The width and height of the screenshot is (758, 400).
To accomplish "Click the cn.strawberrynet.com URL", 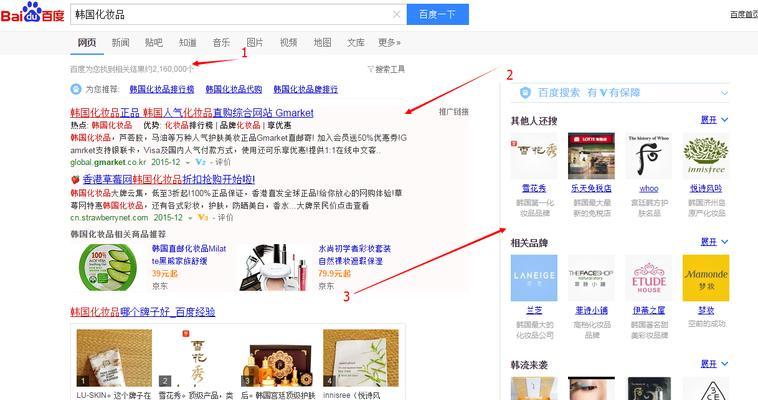I will pyautogui.click(x=109, y=218).
